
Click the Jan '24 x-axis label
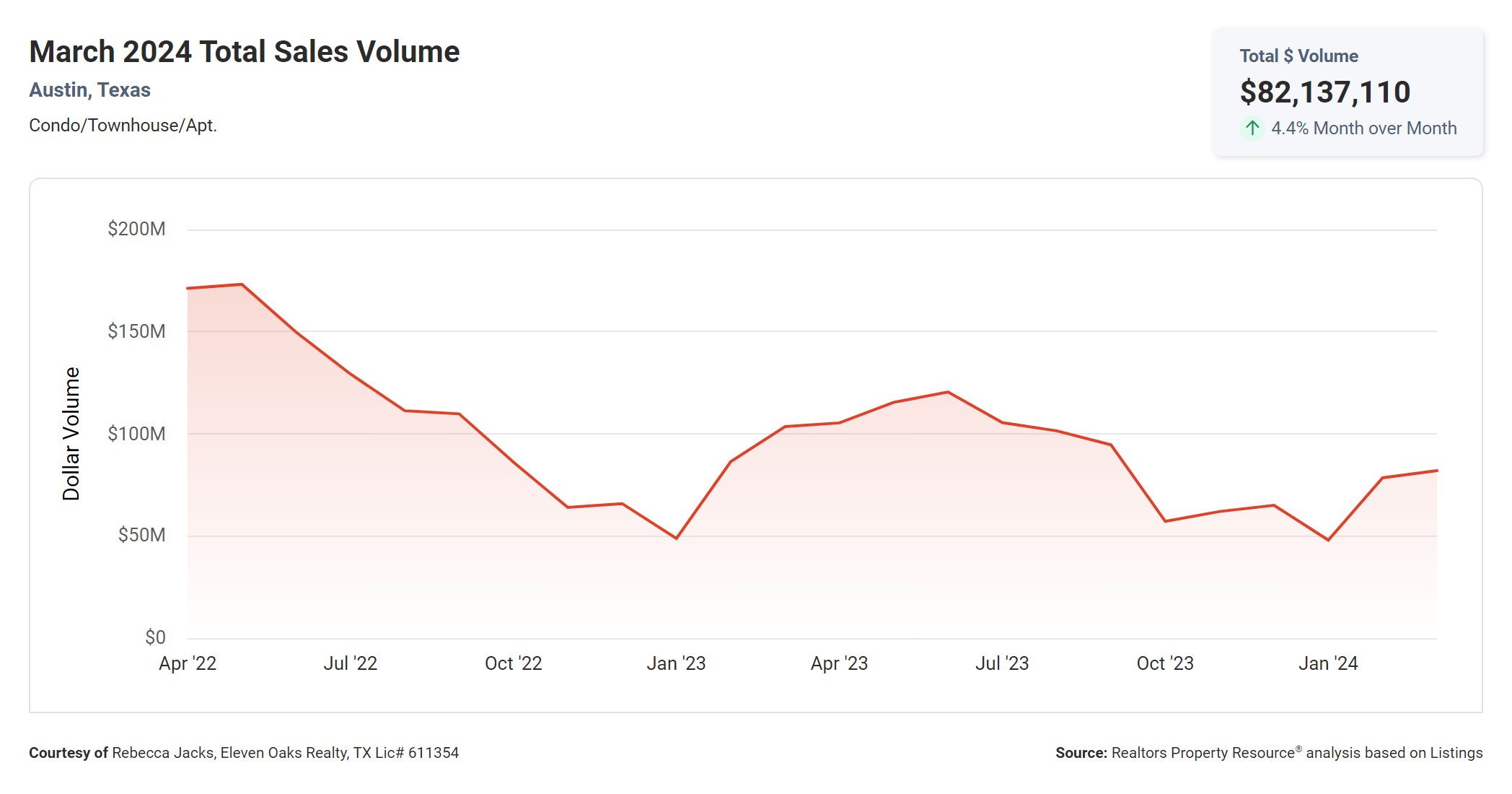point(1328,663)
